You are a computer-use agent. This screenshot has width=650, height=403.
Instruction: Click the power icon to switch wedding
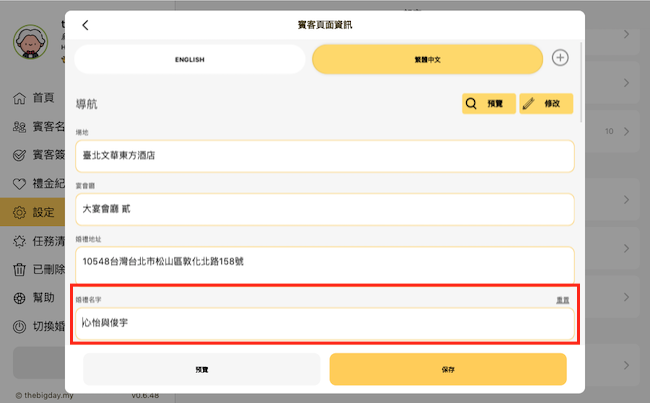click(19, 327)
